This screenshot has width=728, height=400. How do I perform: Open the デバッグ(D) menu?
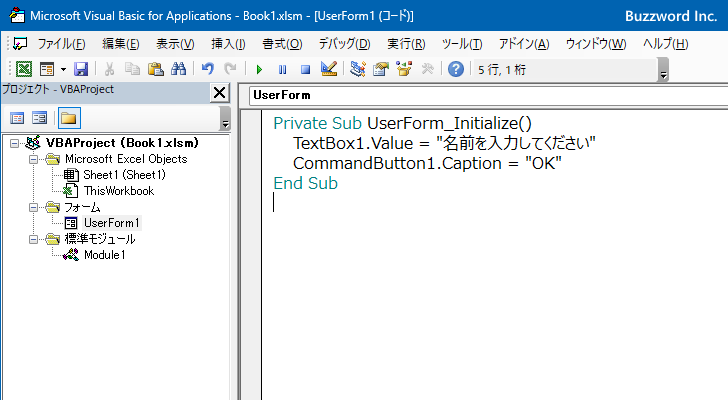(x=344, y=44)
